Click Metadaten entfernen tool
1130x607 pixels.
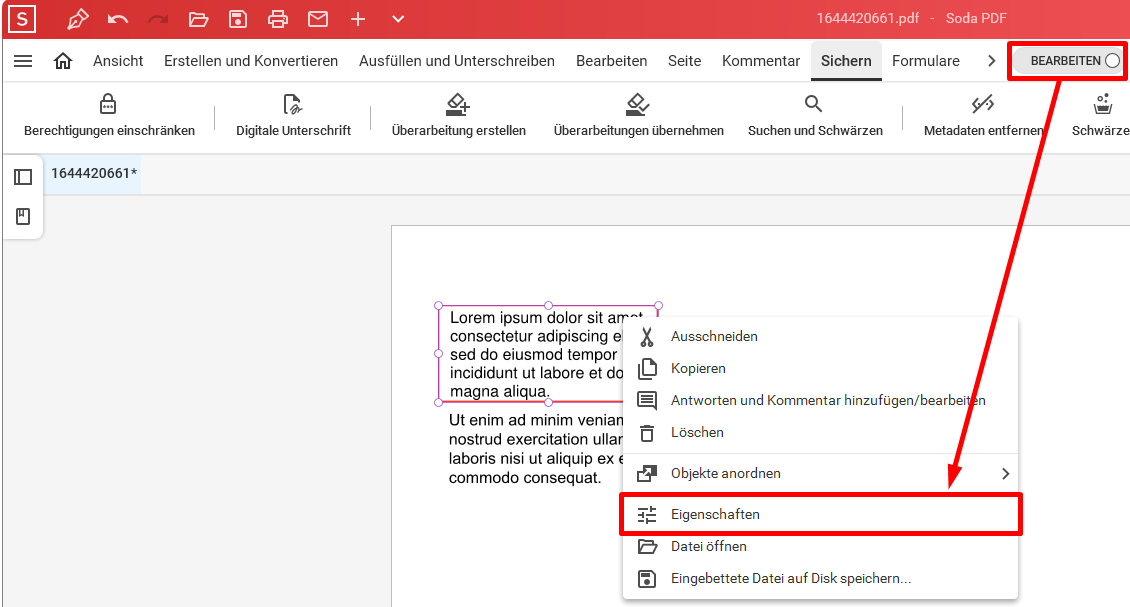[x=983, y=115]
